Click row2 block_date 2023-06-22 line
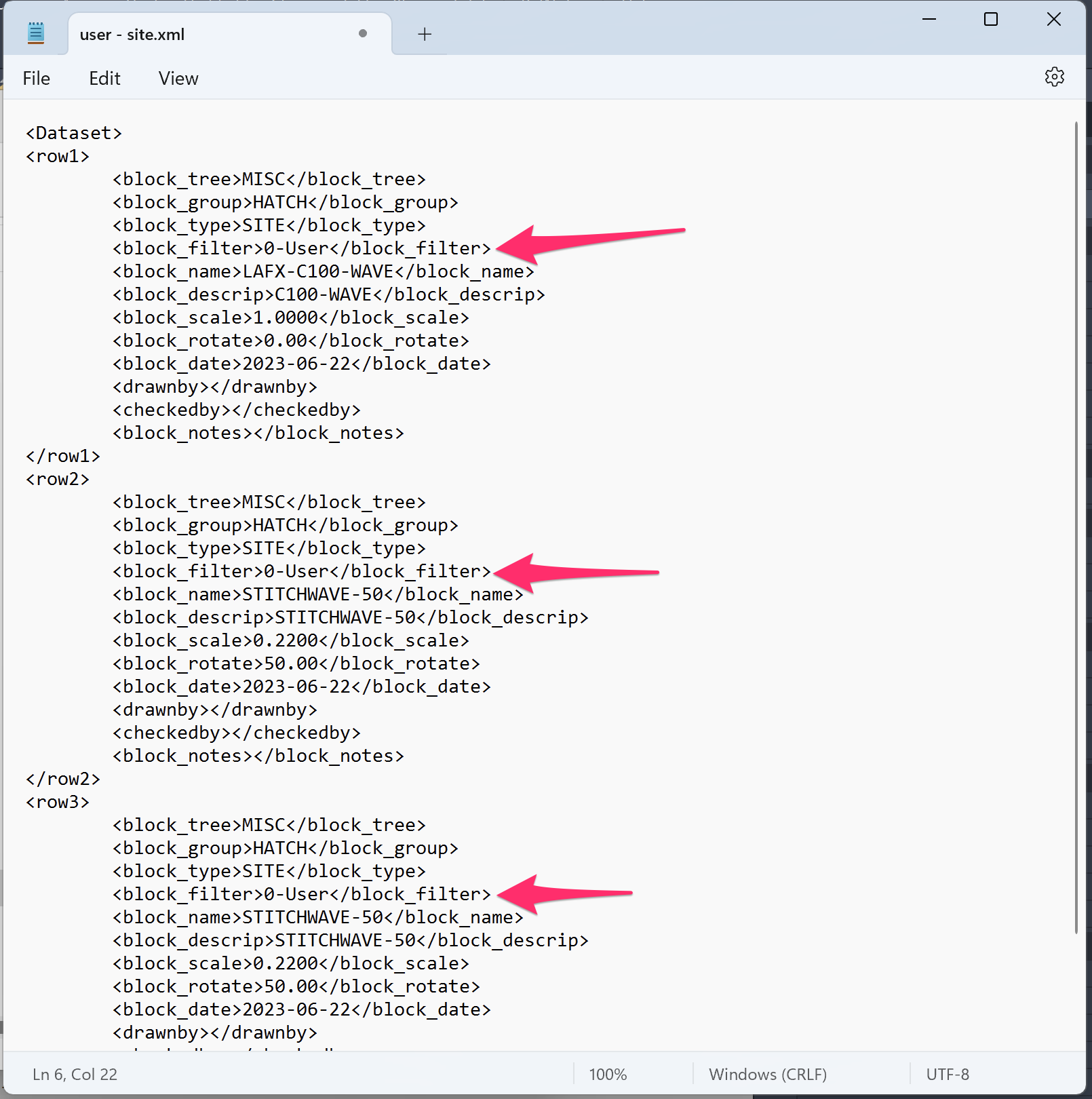The width and height of the screenshot is (1092, 1099). point(302,687)
